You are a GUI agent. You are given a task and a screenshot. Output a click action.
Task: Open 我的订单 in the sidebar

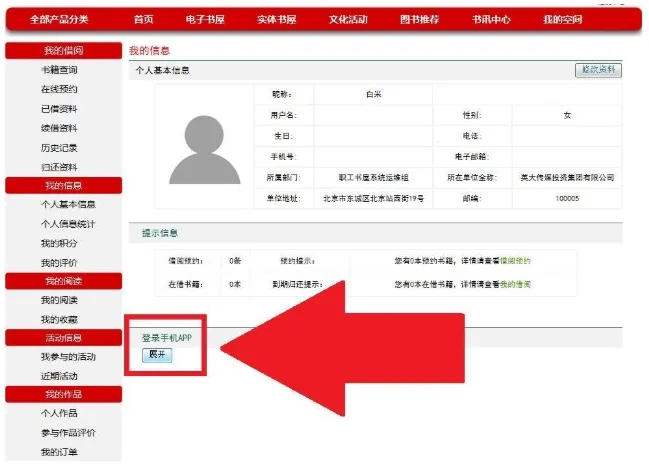(59, 452)
